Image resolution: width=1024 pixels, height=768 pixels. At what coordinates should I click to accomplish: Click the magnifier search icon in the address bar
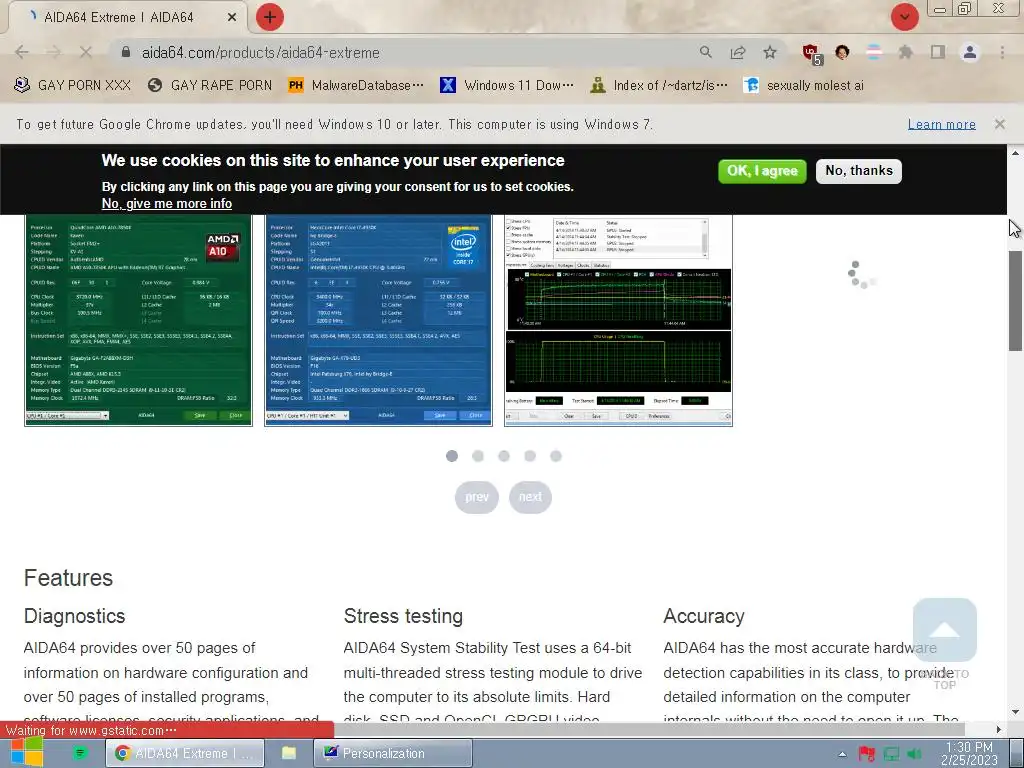pos(705,52)
